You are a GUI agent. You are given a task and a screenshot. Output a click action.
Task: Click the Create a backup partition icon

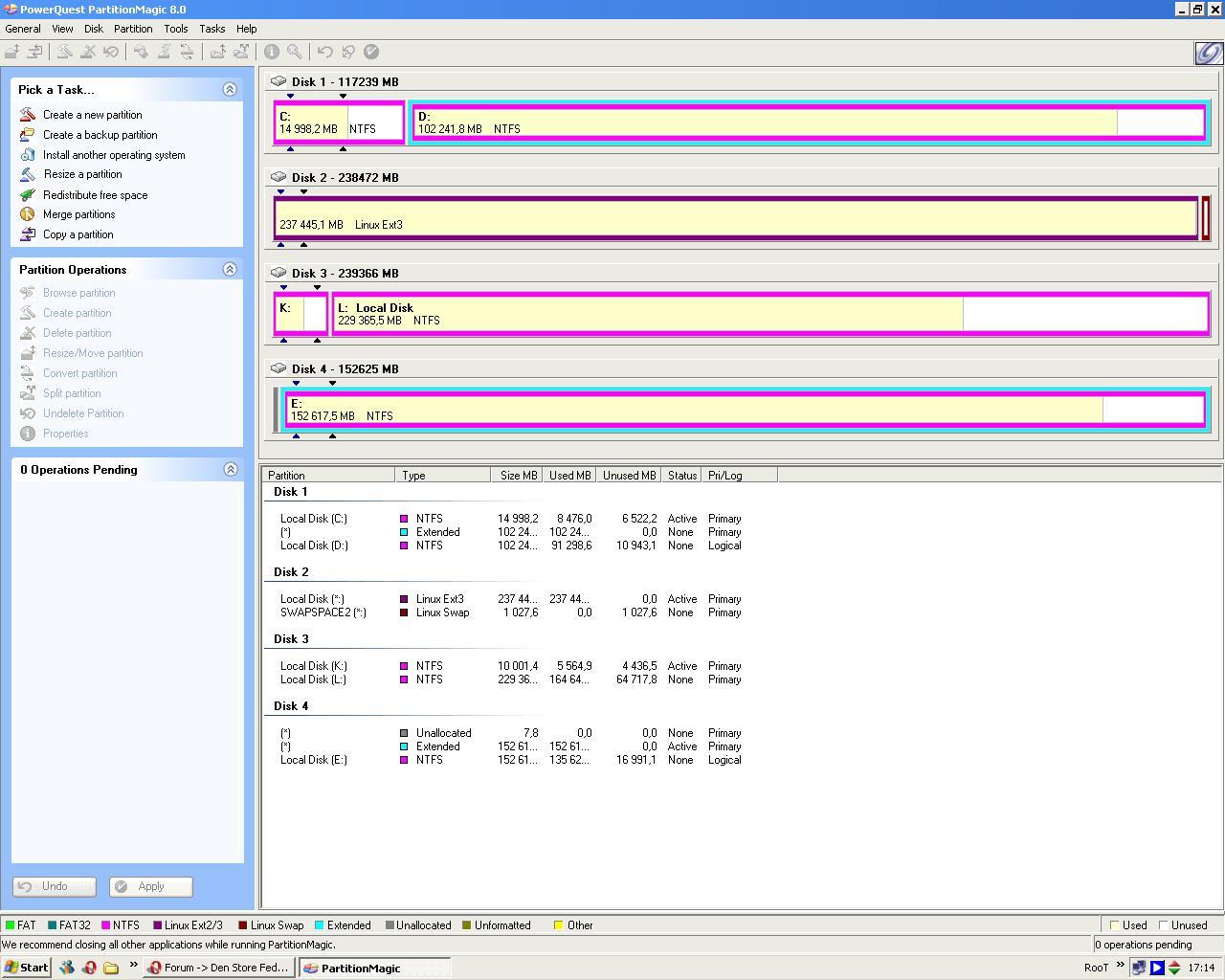(x=28, y=135)
